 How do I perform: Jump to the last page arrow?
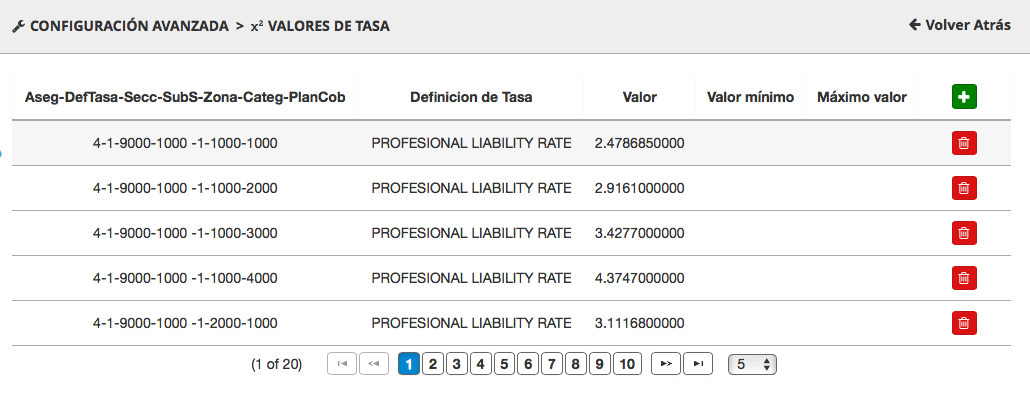(x=698, y=364)
